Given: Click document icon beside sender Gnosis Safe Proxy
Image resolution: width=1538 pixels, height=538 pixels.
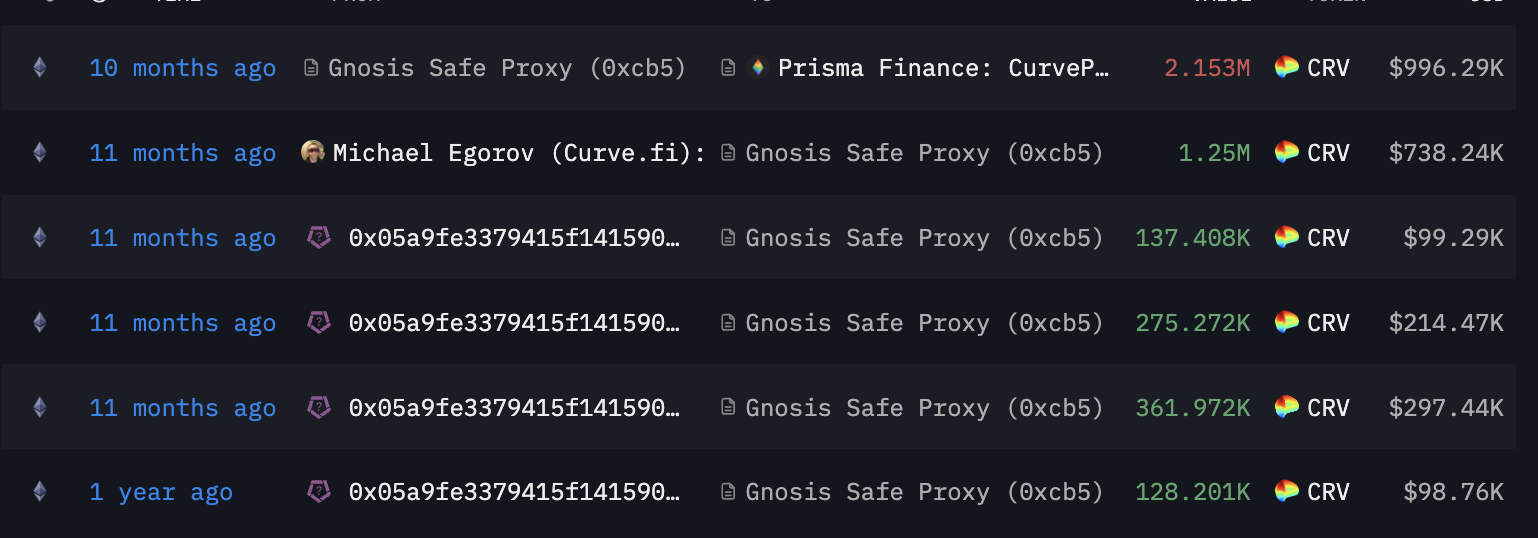Looking at the screenshot, I should [x=311, y=68].
